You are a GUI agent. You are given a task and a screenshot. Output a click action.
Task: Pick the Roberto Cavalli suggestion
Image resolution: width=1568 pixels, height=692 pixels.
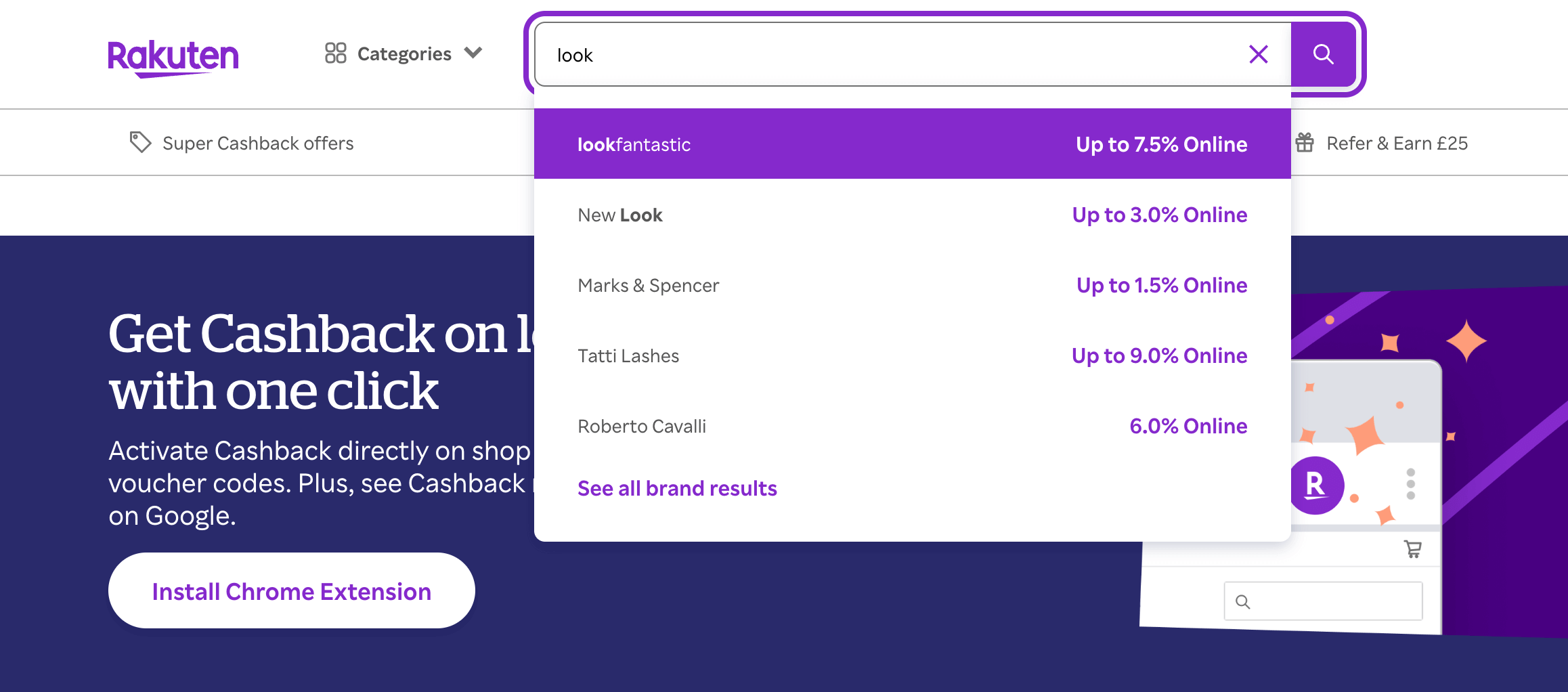pyautogui.click(x=913, y=426)
